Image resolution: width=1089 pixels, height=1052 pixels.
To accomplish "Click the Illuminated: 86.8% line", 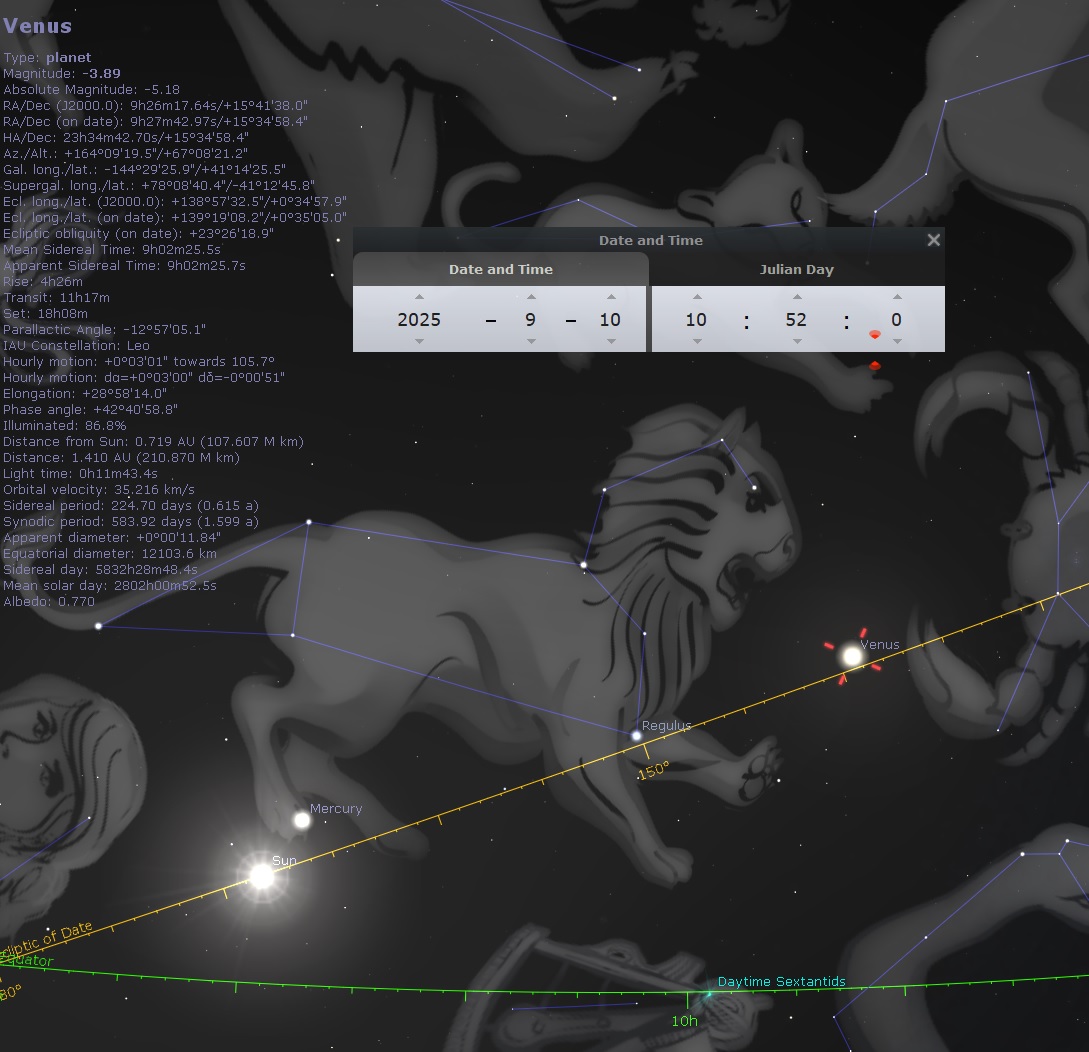I will point(65,425).
